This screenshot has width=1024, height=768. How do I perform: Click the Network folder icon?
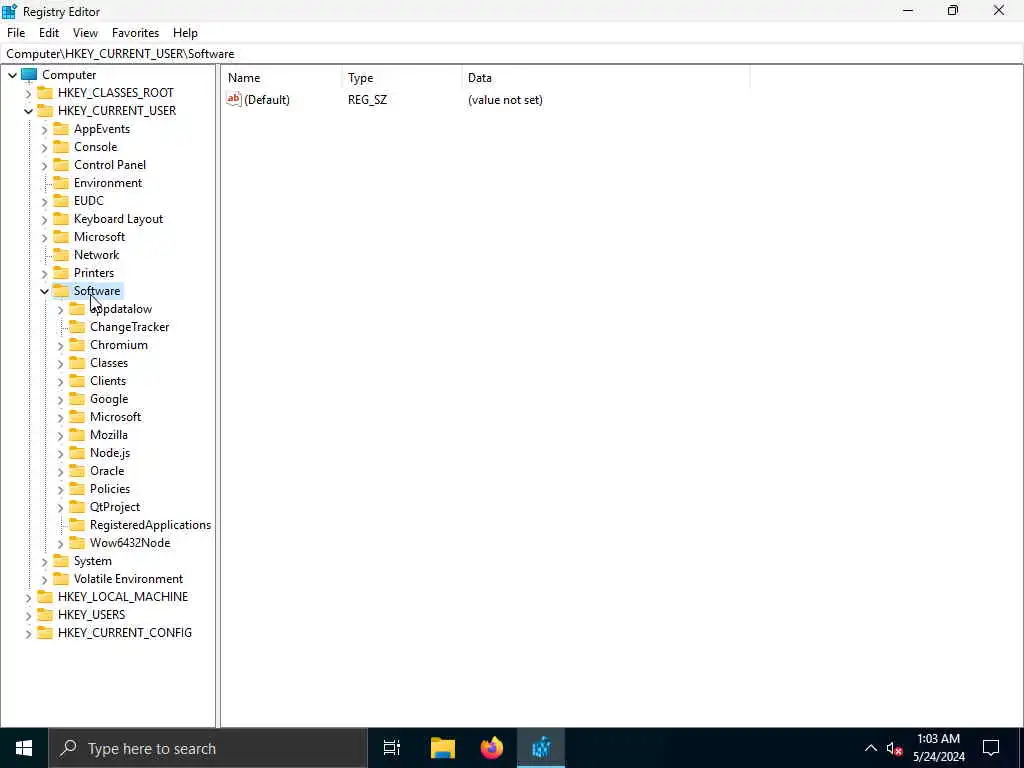point(61,255)
